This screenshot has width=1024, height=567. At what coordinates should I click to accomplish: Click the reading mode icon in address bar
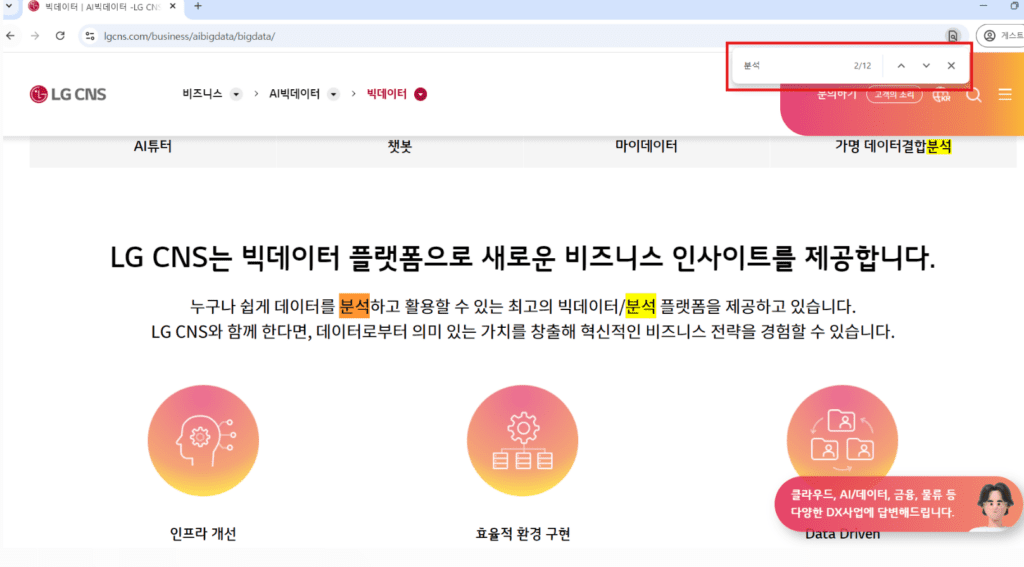[x=953, y=36]
